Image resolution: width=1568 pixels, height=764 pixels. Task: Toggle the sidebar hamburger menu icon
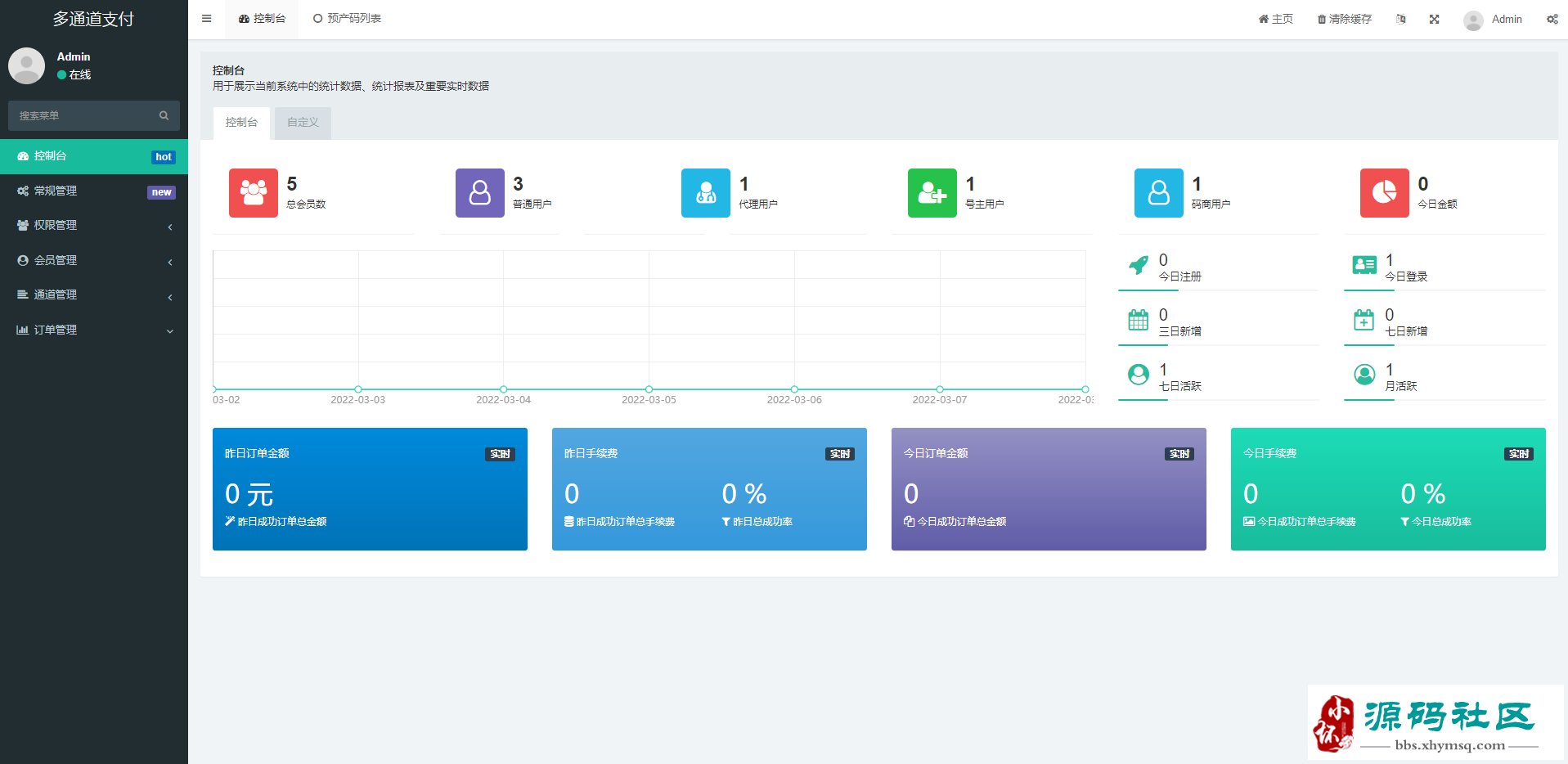pos(206,19)
